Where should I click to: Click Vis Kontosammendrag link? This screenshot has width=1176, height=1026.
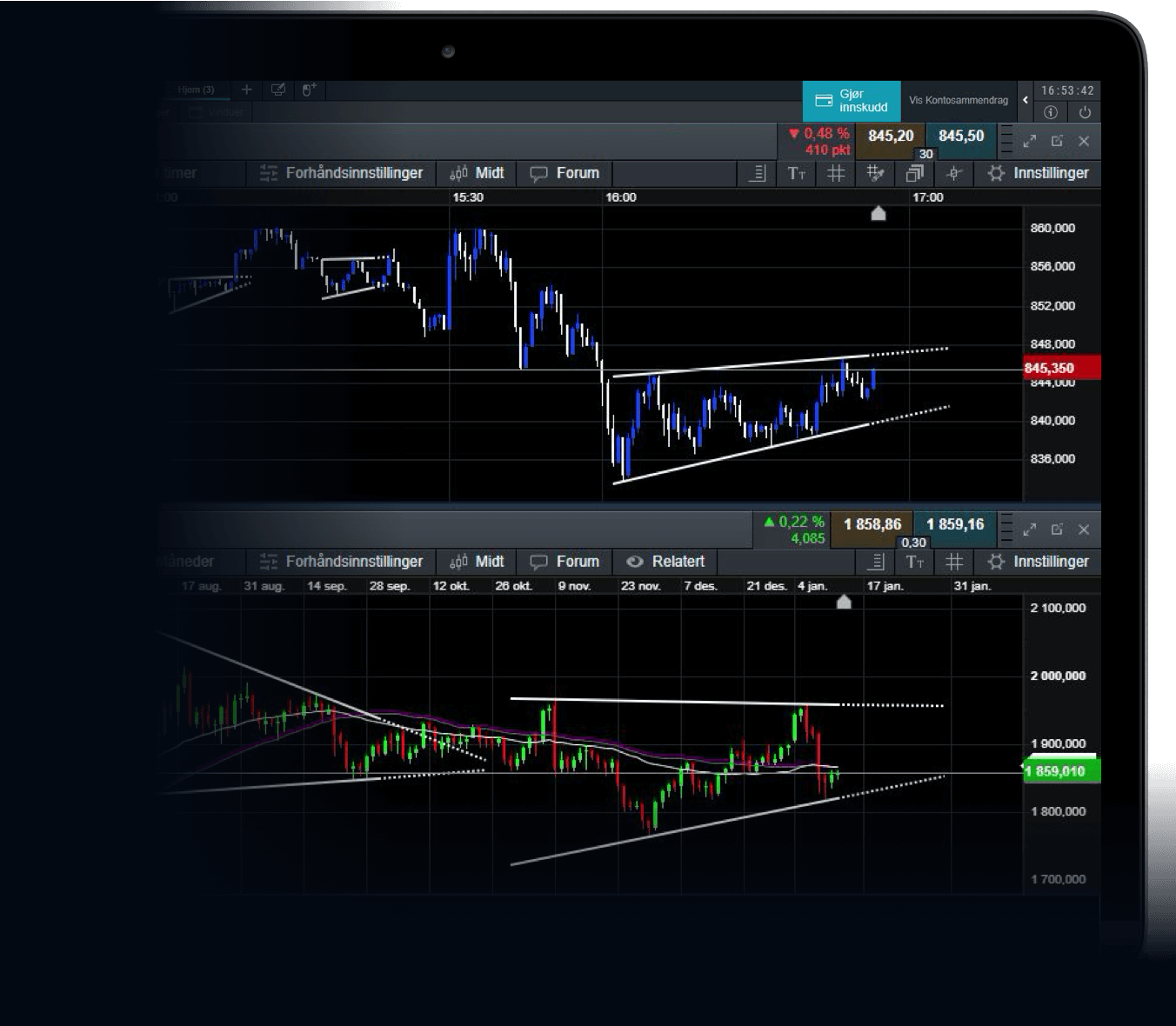point(958,101)
